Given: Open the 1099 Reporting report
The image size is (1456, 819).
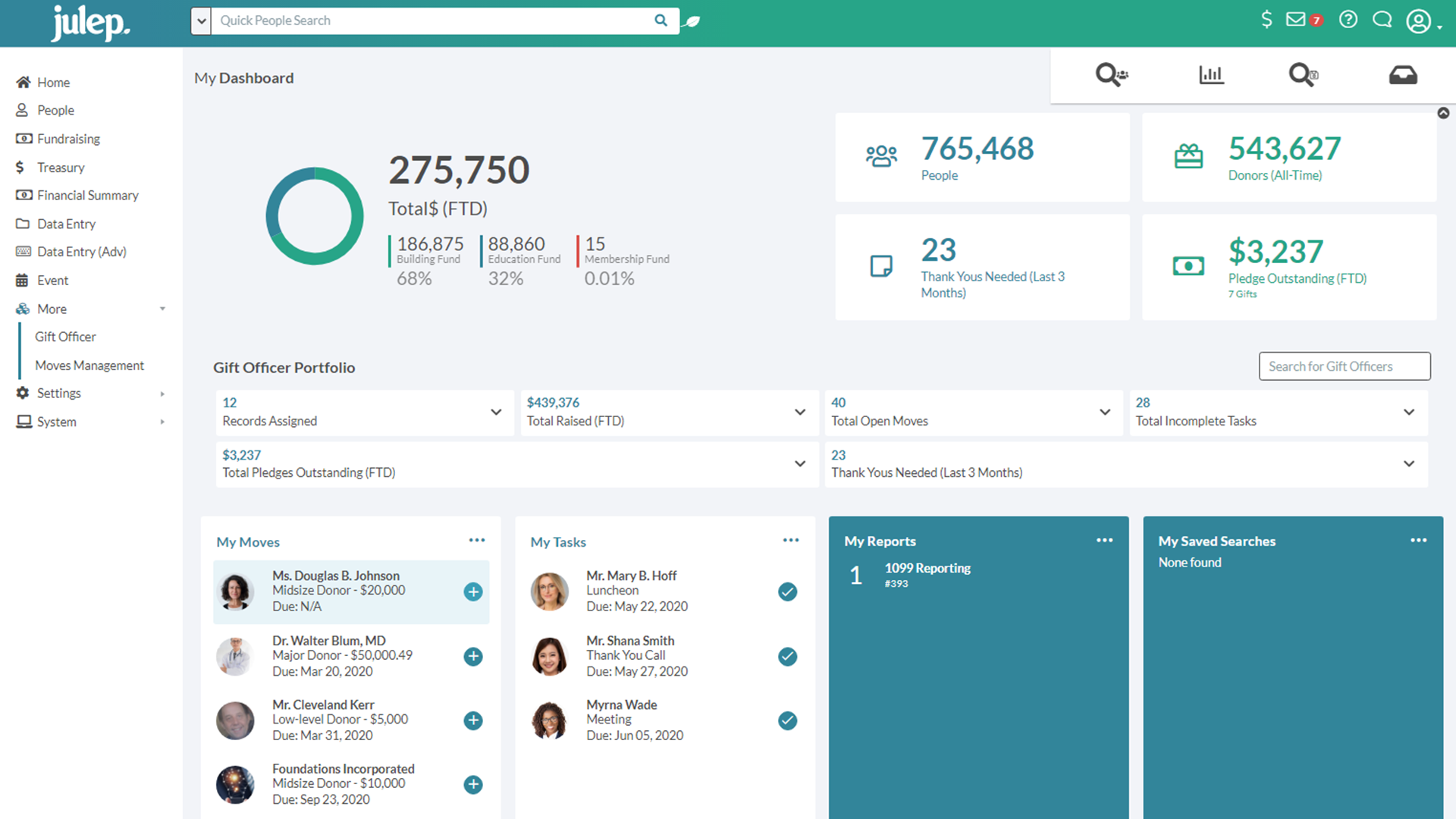Looking at the screenshot, I should [x=927, y=567].
